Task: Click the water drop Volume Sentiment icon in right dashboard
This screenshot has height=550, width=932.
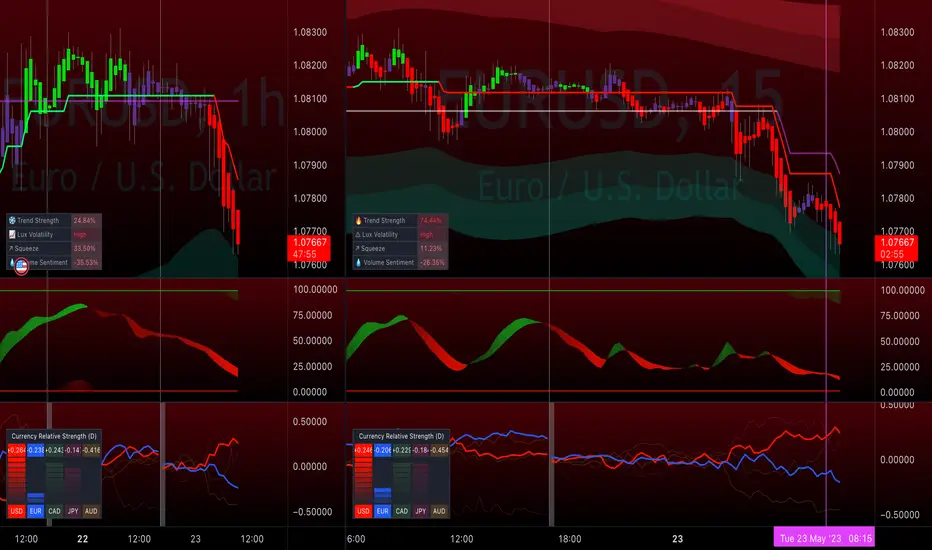Action: pos(358,262)
